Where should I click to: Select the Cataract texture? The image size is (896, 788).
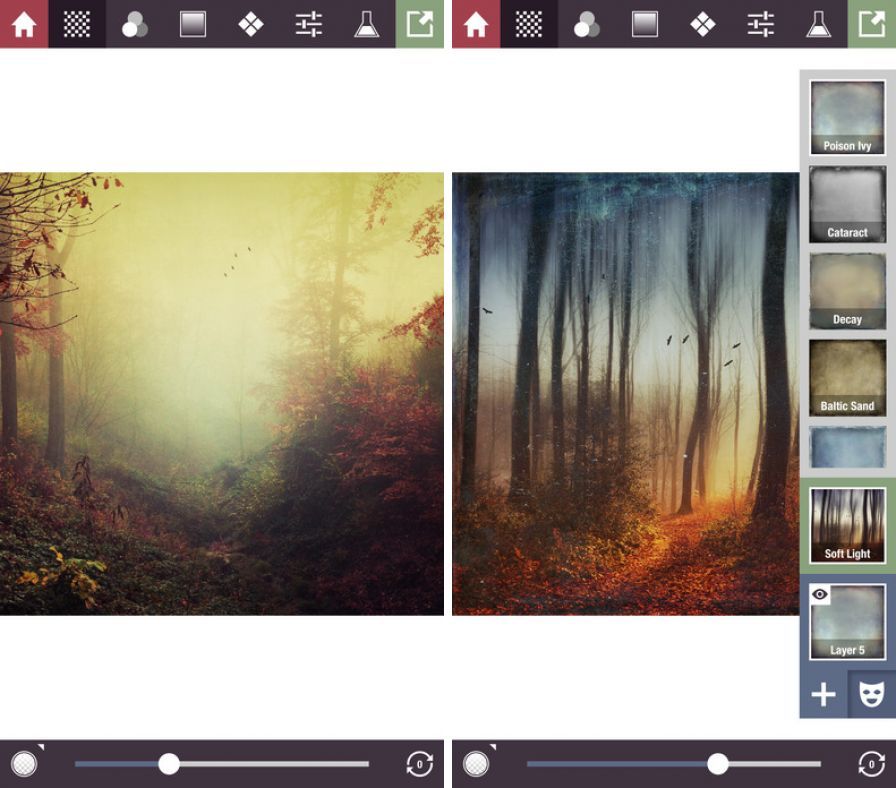(x=847, y=204)
